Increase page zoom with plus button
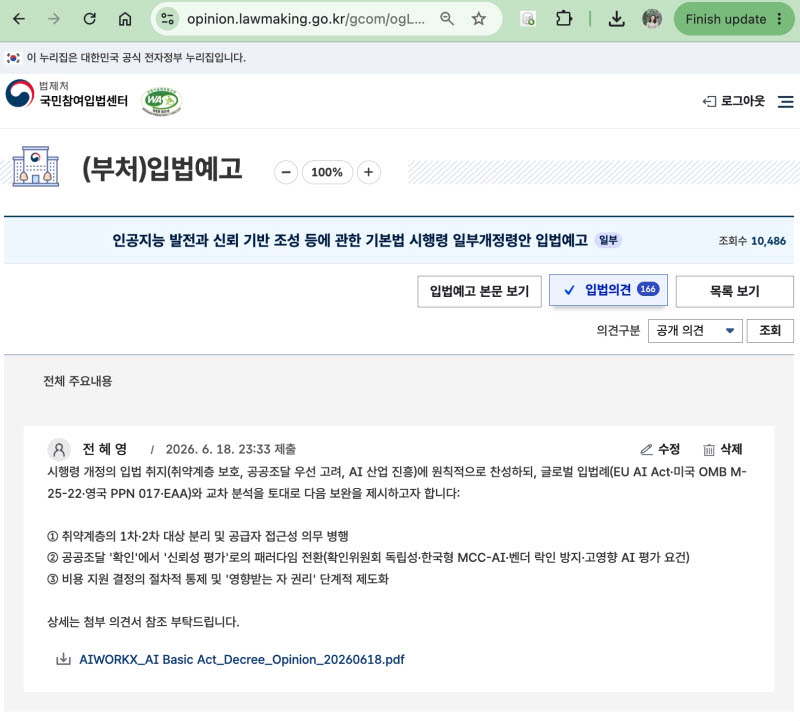 click(368, 172)
